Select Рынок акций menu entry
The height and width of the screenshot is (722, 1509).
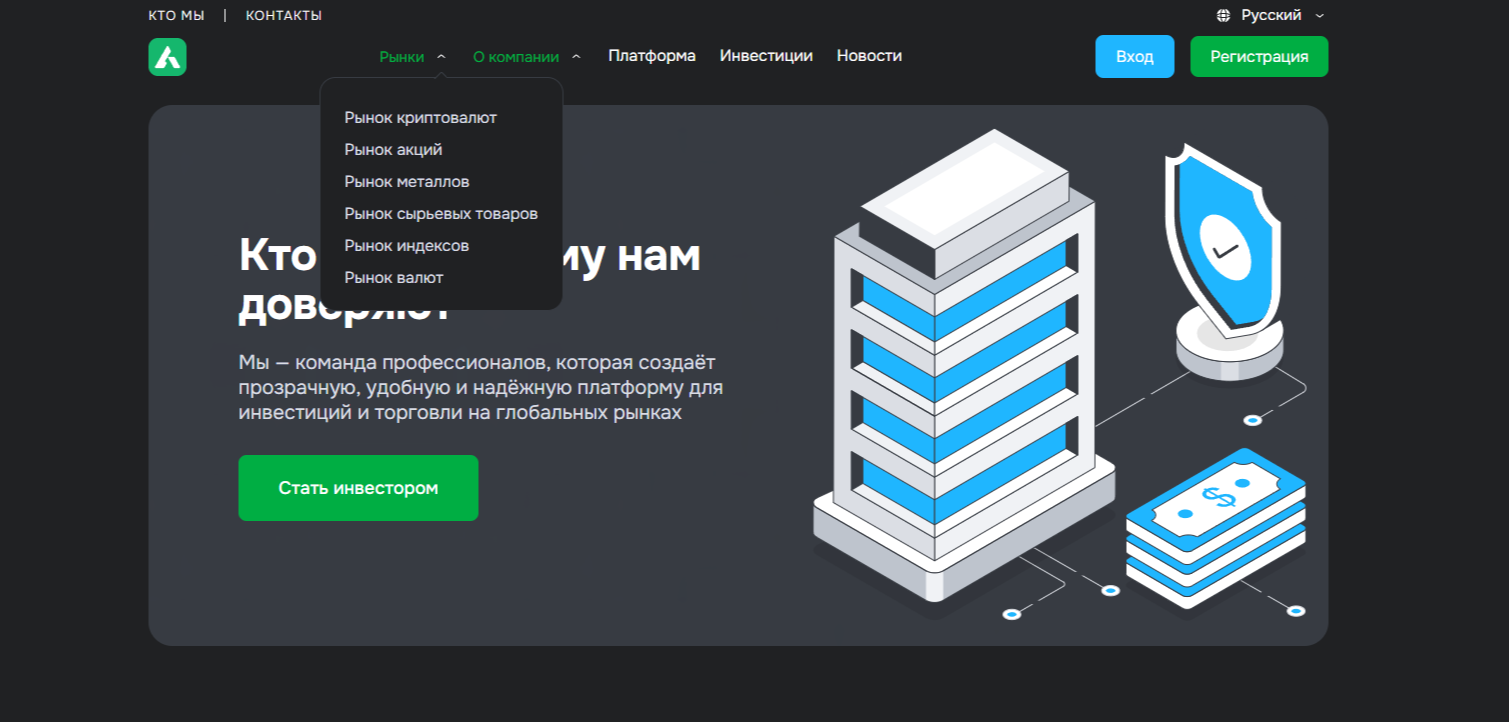[393, 150]
